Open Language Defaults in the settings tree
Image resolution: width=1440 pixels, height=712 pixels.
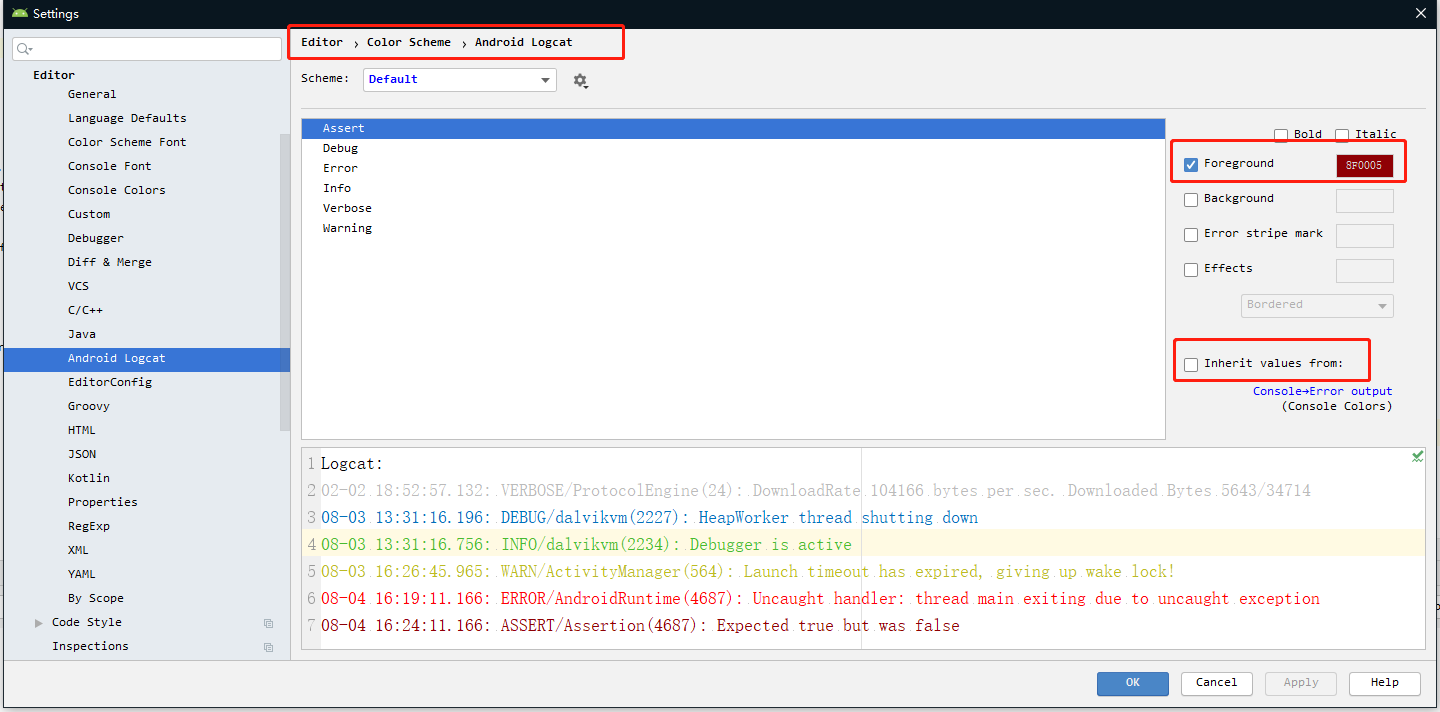pos(127,118)
